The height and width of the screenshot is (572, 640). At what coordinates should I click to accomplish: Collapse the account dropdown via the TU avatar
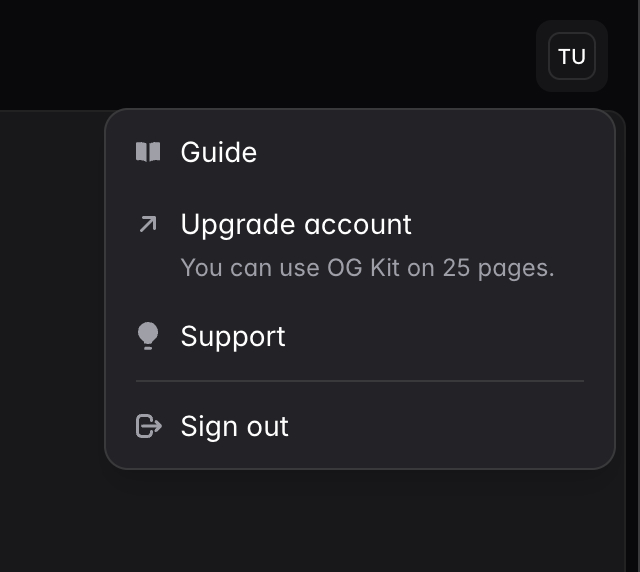pyautogui.click(x=572, y=56)
